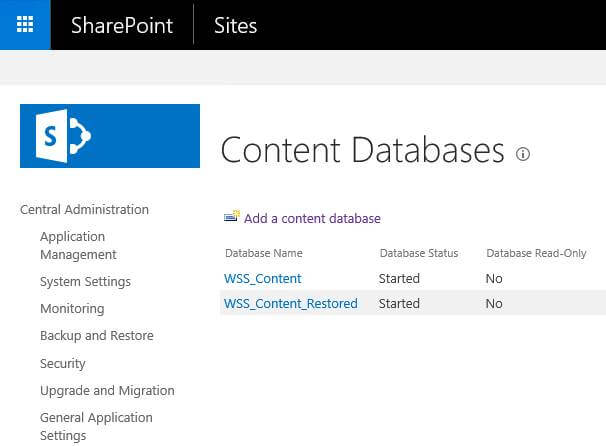Open Sites in the top bar
This screenshot has width=606, height=446.
click(x=235, y=25)
